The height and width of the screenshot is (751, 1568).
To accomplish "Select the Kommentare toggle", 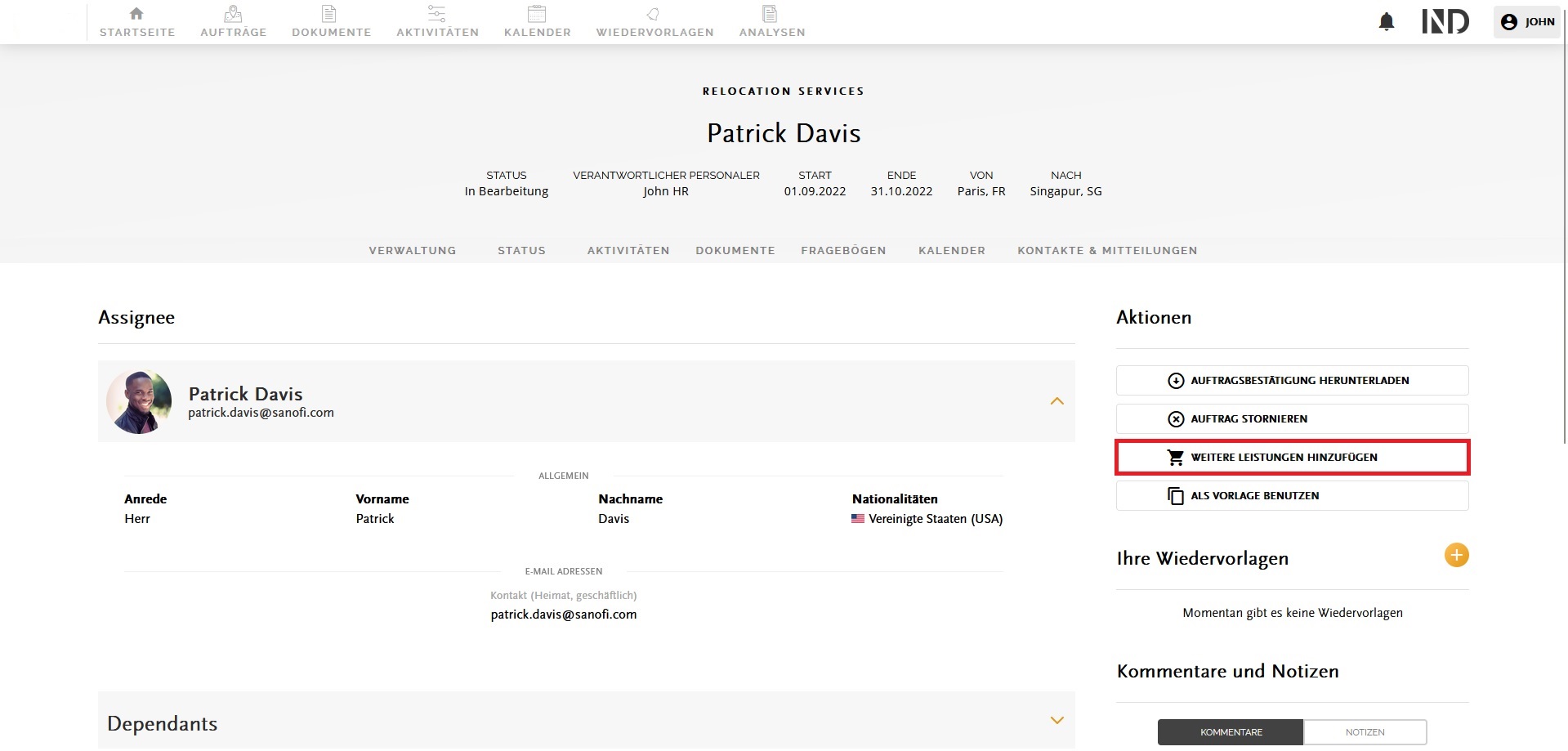I will pyautogui.click(x=1231, y=732).
